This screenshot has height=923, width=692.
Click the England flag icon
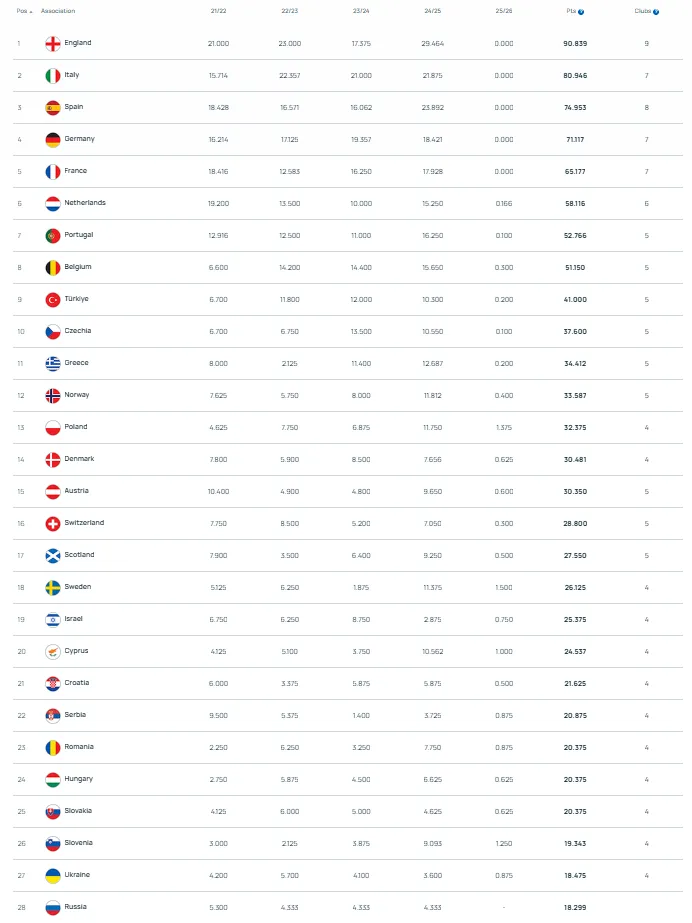(x=53, y=44)
